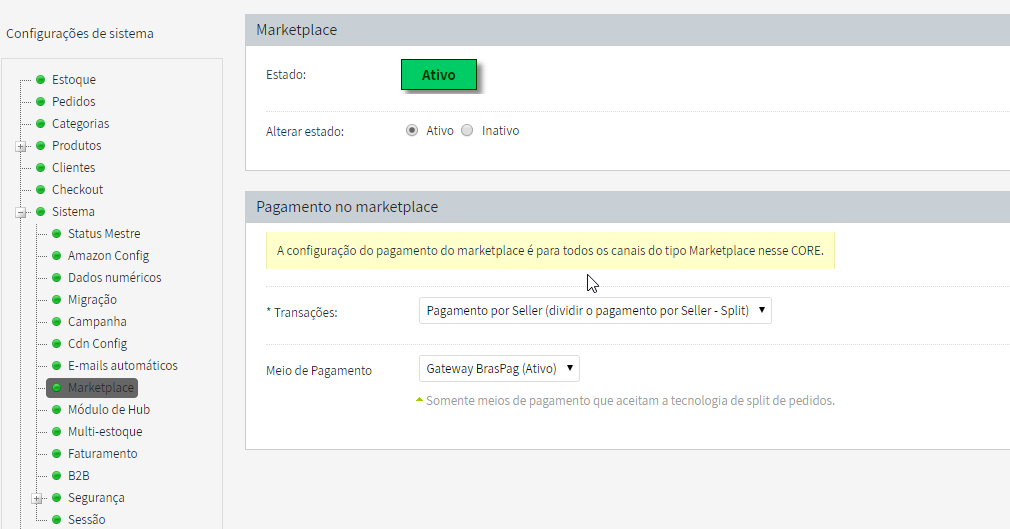
Task: Click the green status dot beside Clientes
Action: [x=41, y=168]
